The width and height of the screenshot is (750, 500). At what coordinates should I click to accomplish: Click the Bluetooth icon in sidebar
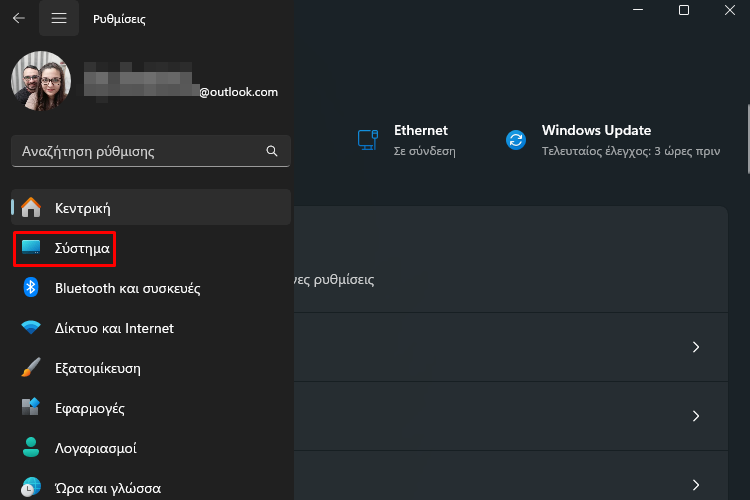coord(31,287)
